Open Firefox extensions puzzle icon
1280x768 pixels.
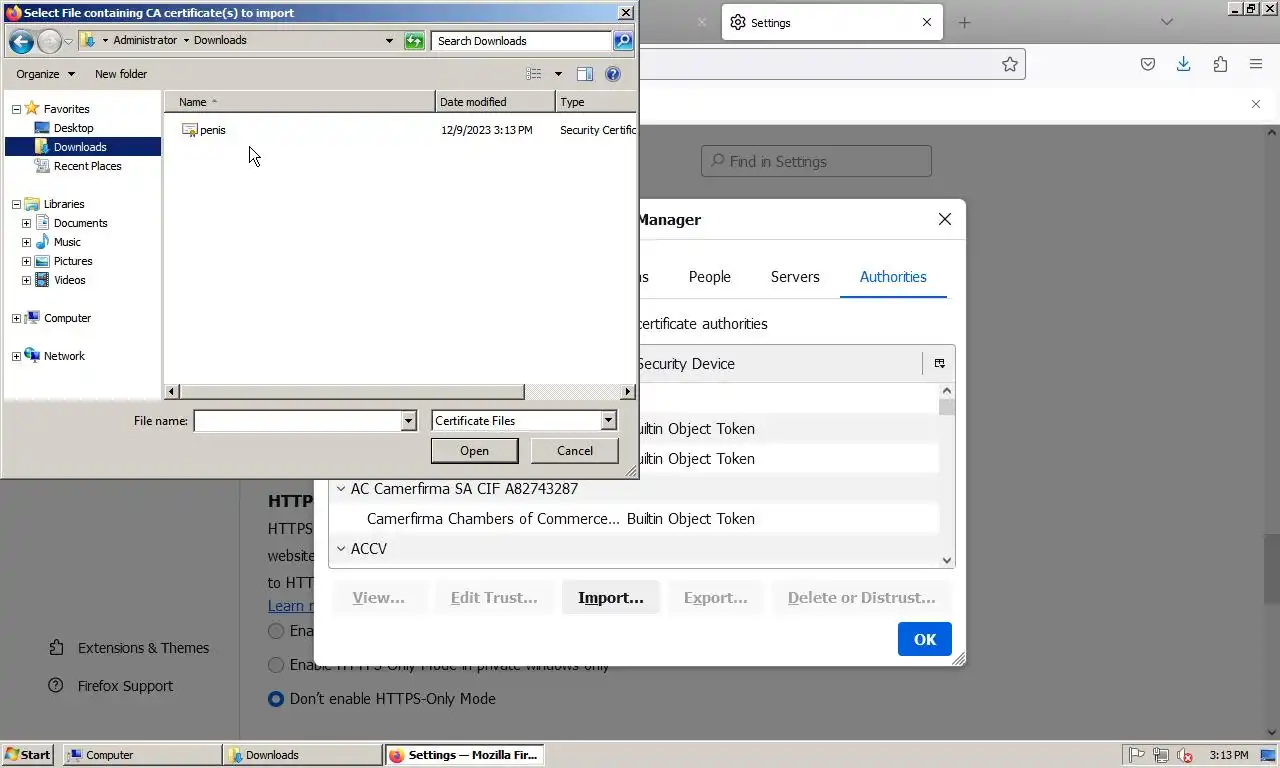pyautogui.click(x=1220, y=64)
